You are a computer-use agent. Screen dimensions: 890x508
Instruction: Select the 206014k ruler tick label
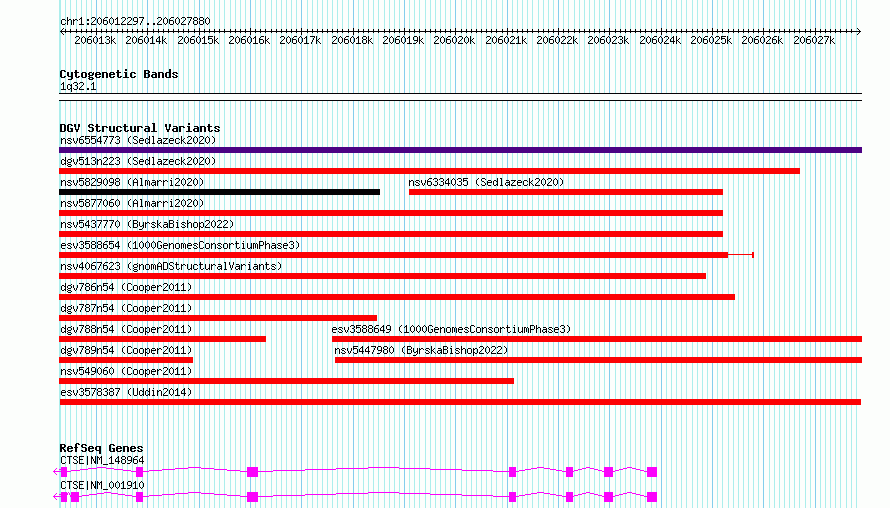[146, 40]
